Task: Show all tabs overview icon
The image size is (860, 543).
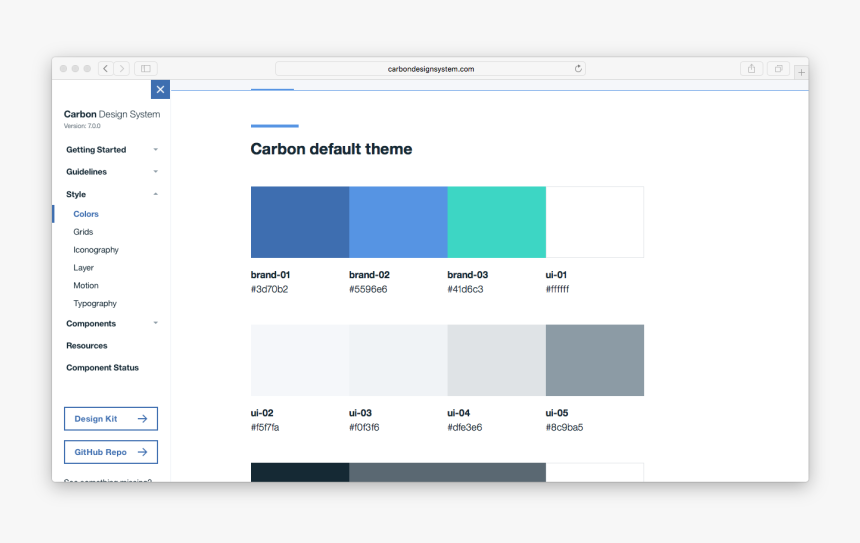Action: [x=778, y=69]
